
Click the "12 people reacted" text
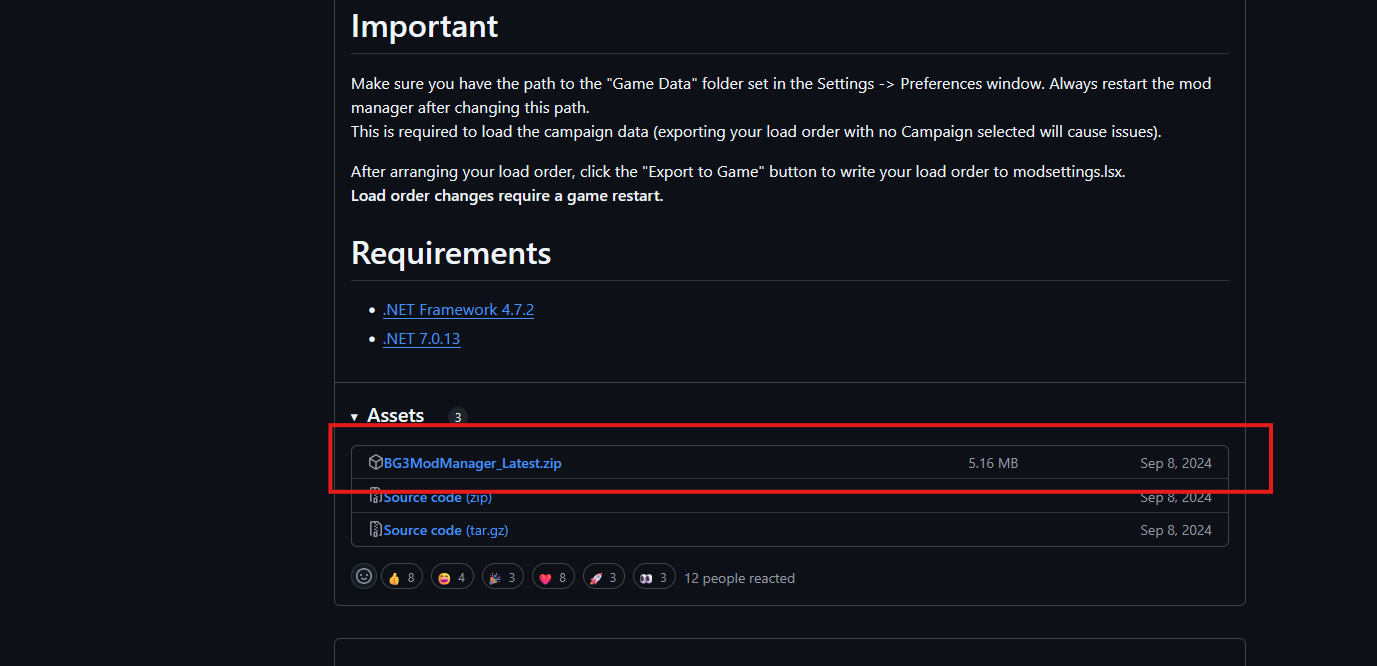coord(739,578)
